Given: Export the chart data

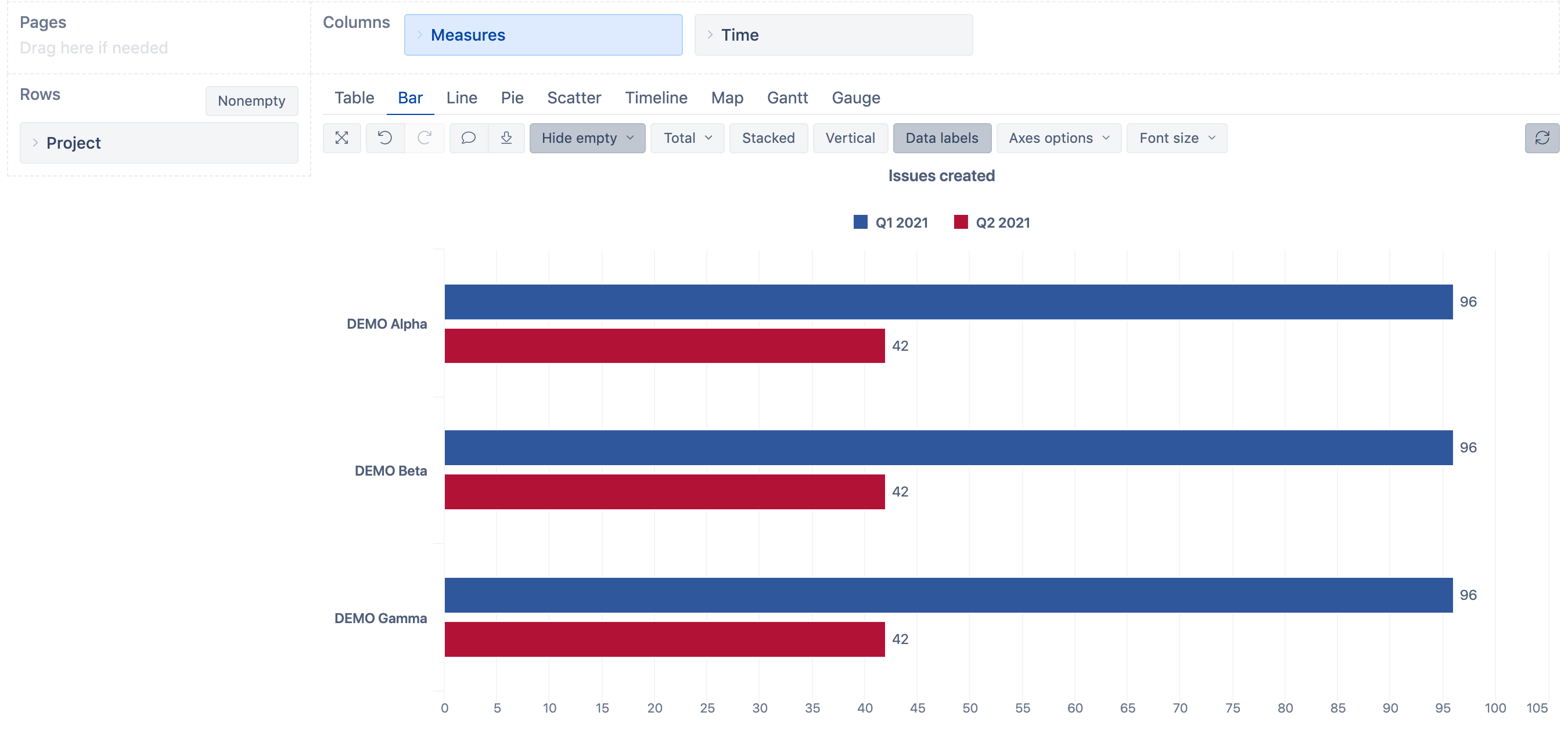Looking at the screenshot, I should tap(507, 138).
